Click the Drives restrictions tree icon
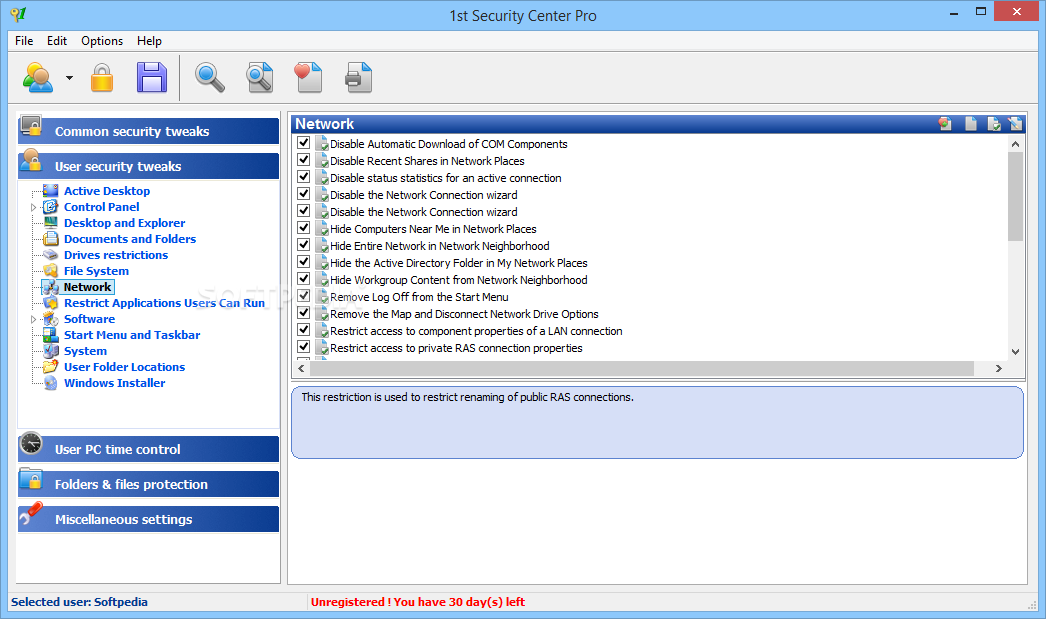 point(51,255)
